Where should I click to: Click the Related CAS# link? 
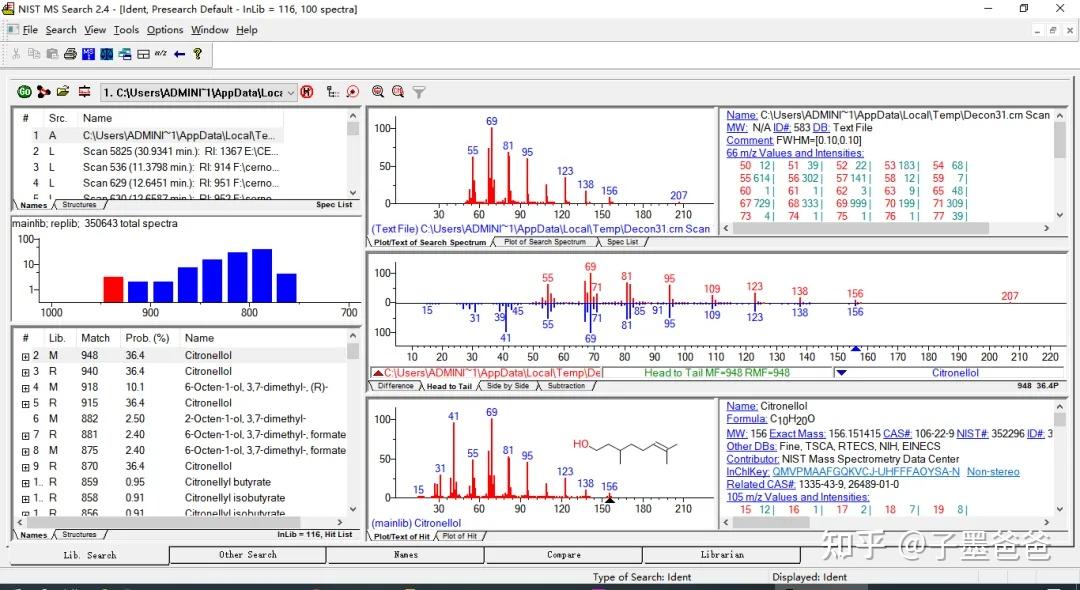point(761,484)
